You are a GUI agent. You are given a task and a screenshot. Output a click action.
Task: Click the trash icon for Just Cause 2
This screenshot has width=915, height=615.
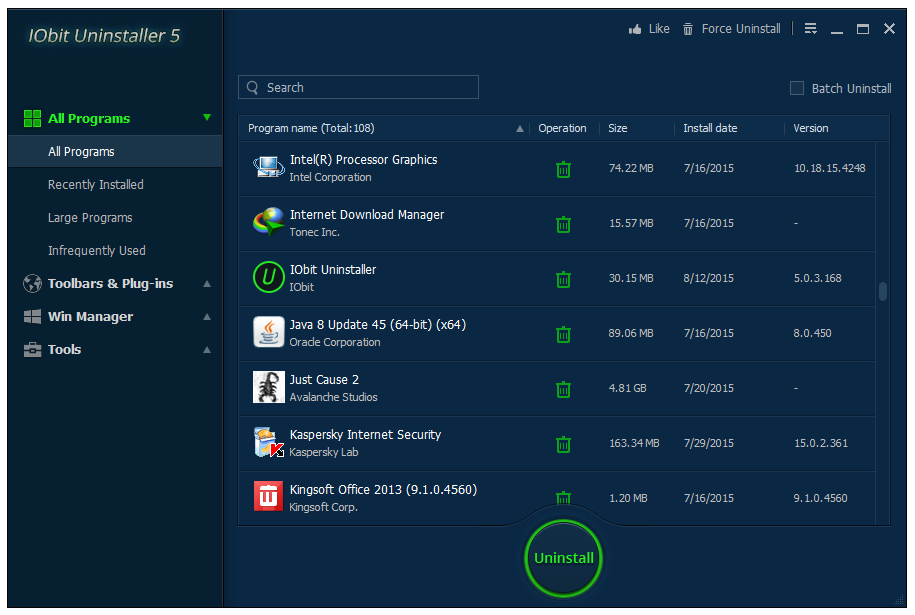563,389
